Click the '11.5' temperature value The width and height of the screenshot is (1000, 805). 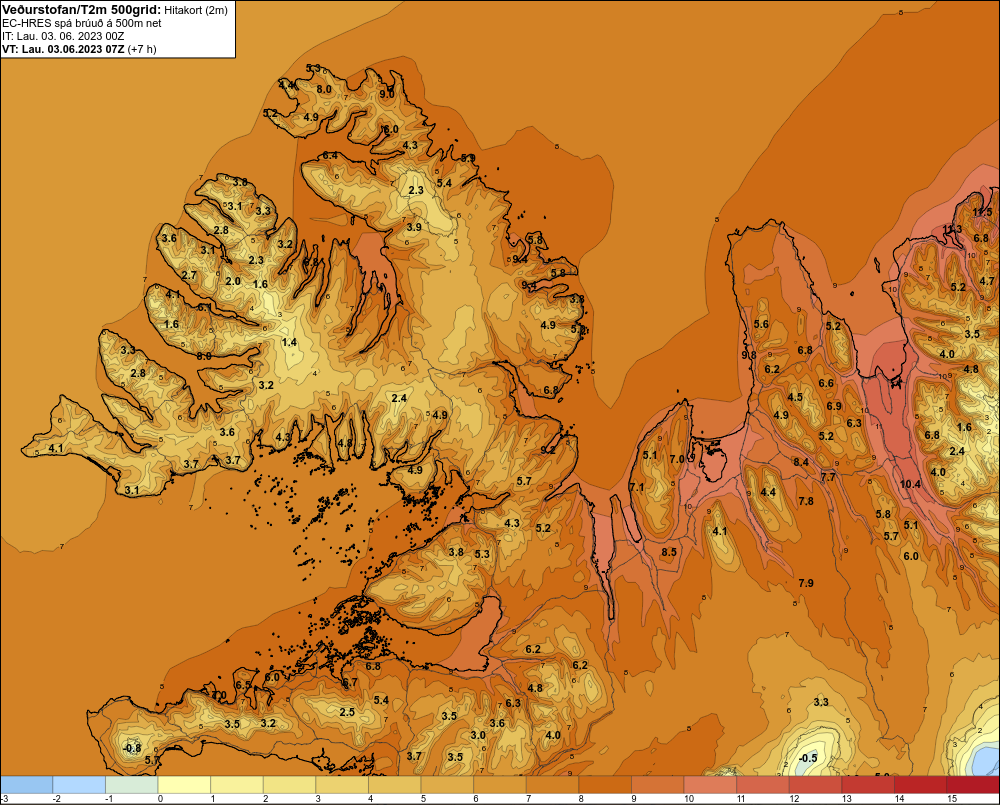coord(983,212)
